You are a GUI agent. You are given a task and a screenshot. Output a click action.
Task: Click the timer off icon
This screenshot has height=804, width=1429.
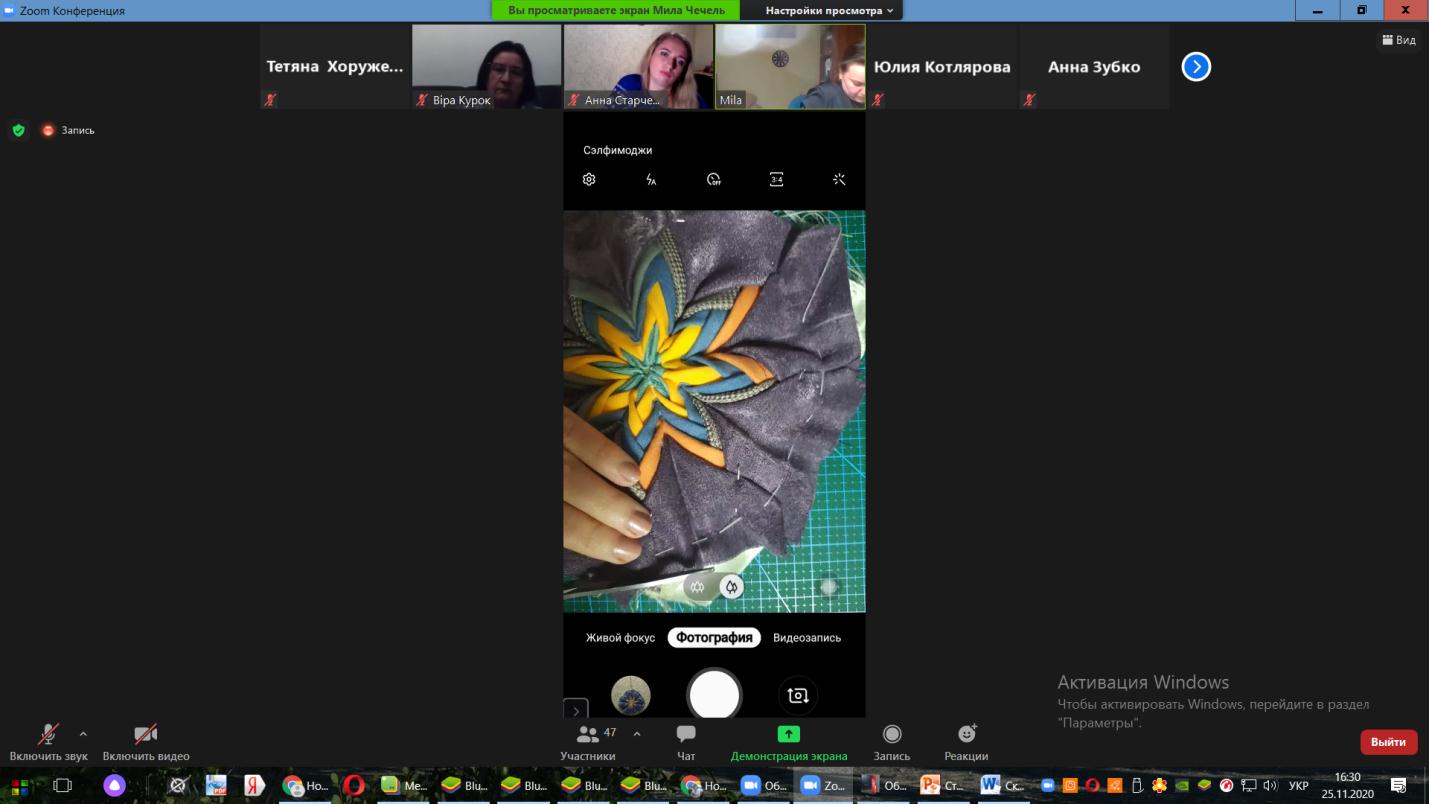714,180
